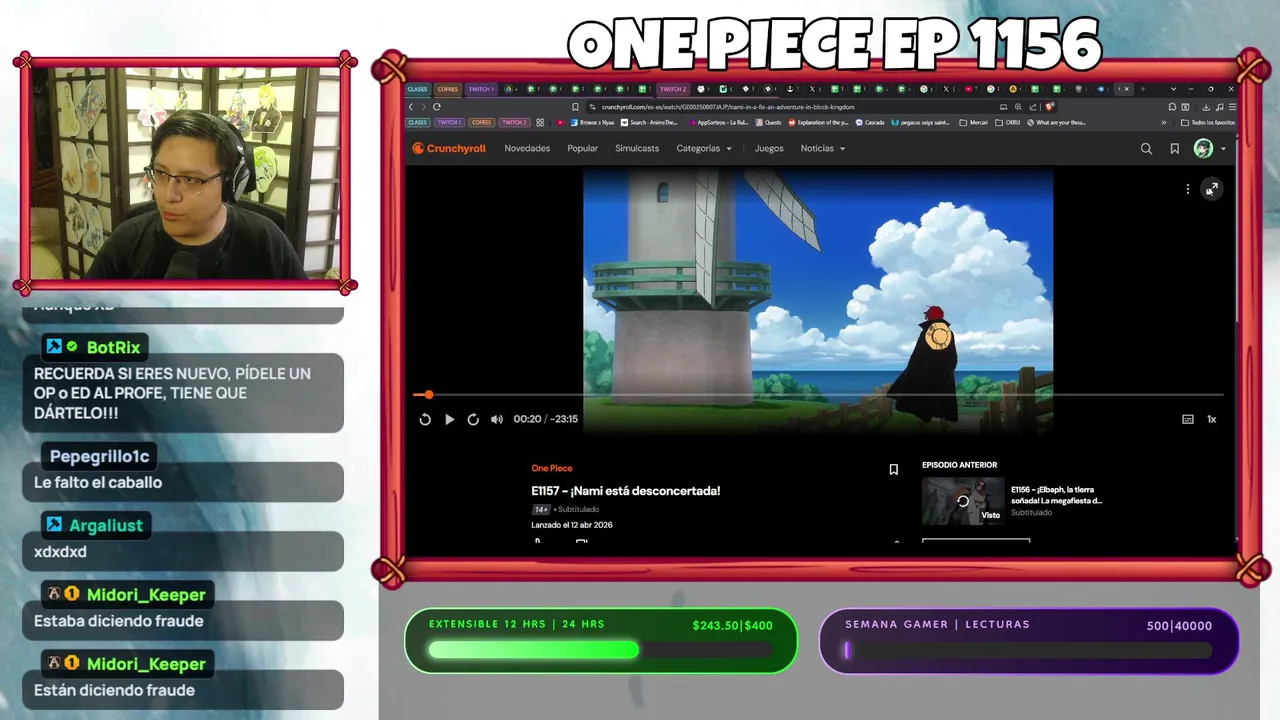
Task: Close the active browser tab
Action: coord(1127,89)
